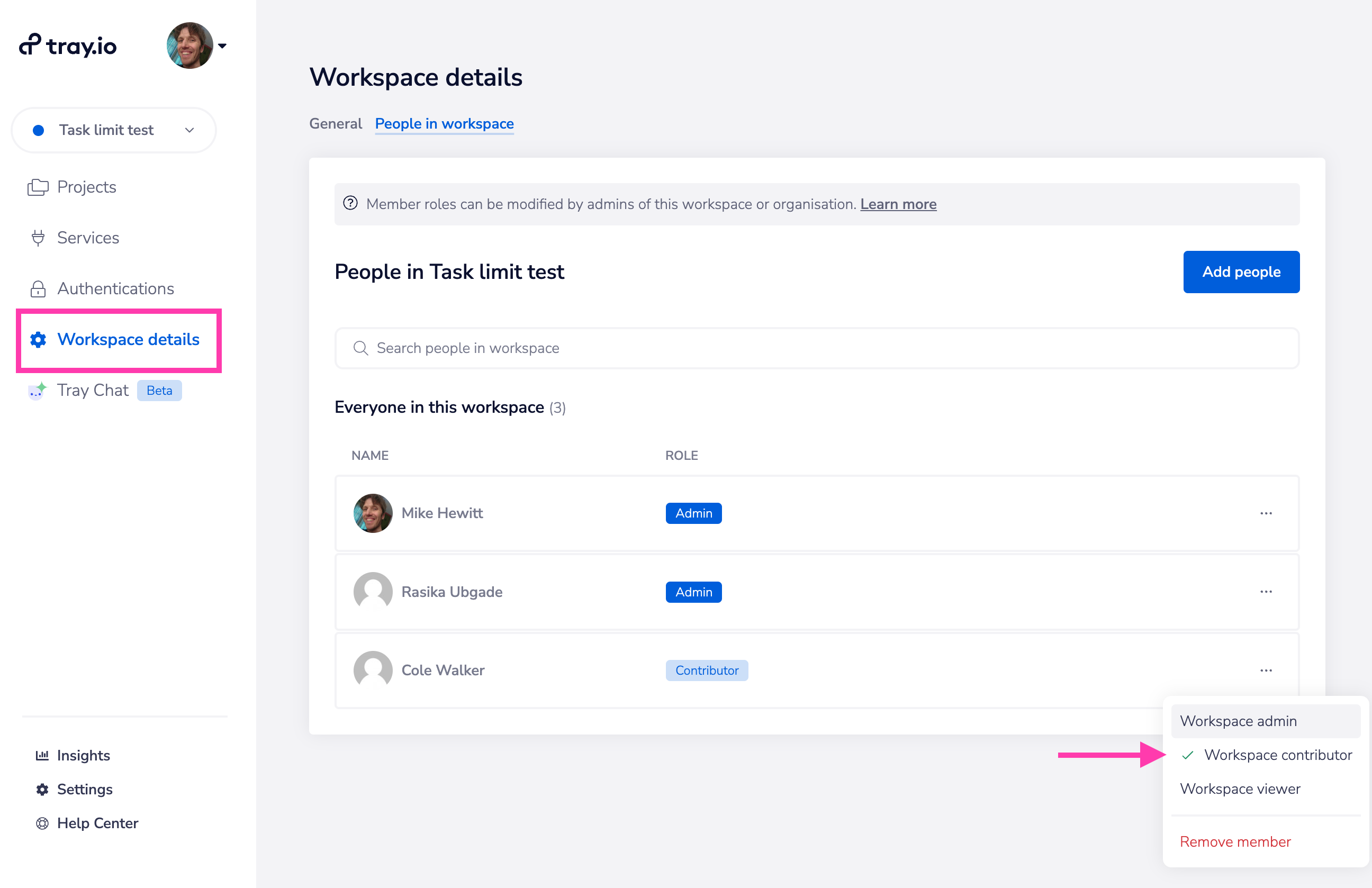Viewport: 1372px width, 888px height.
Task: Switch to the General tab
Action: [336, 124]
